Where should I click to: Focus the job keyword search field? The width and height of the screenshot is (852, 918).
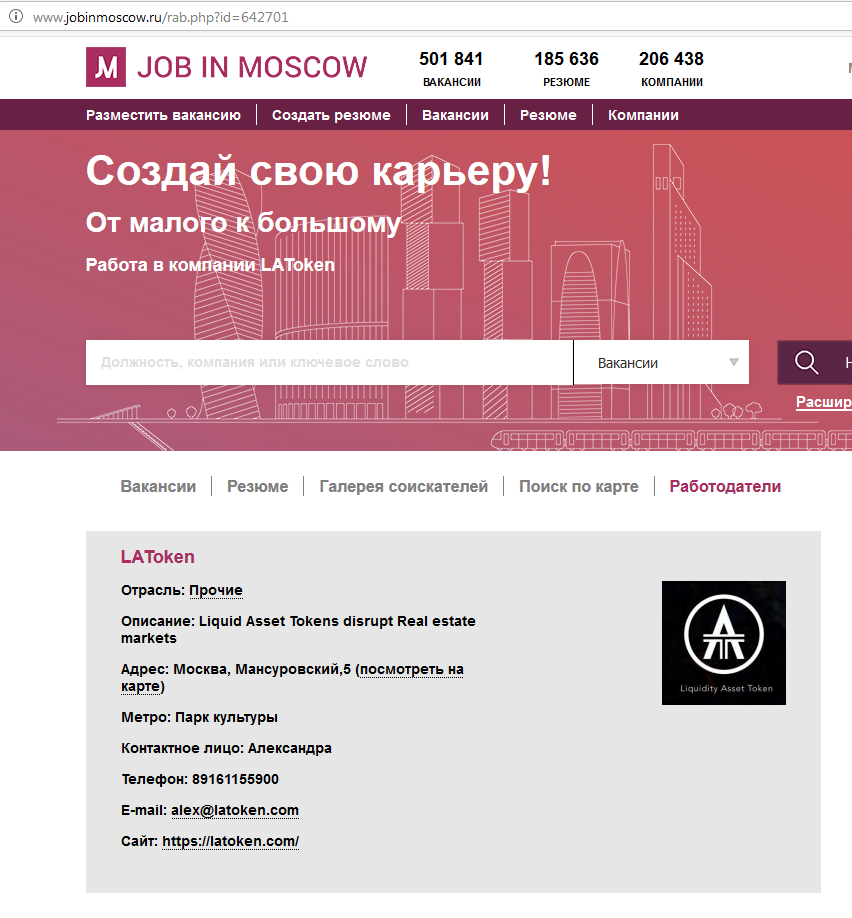click(329, 362)
